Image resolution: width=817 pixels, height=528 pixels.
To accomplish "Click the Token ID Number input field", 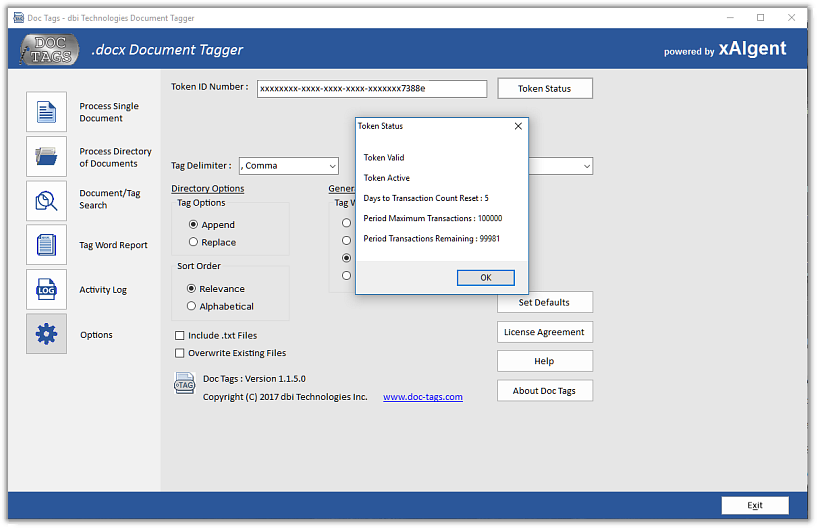I will point(372,89).
